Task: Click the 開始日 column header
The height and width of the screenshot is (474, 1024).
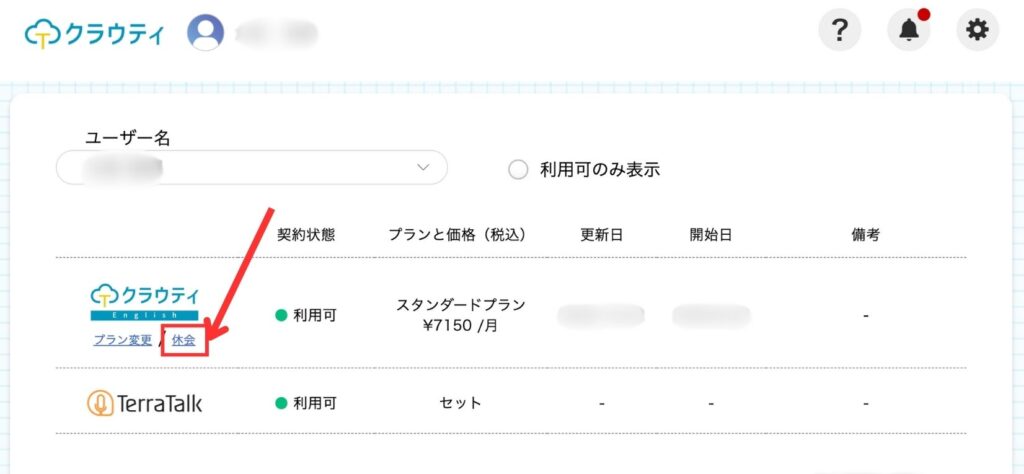Action: point(710,235)
